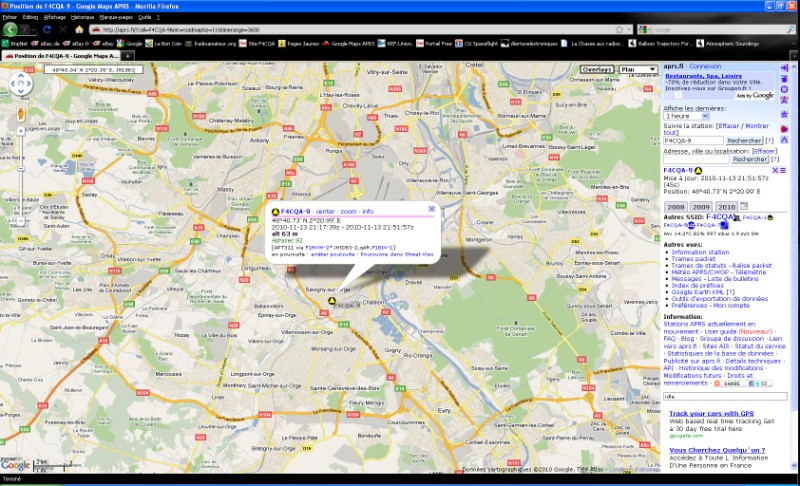Open the Plan map type dropdown

(638, 69)
